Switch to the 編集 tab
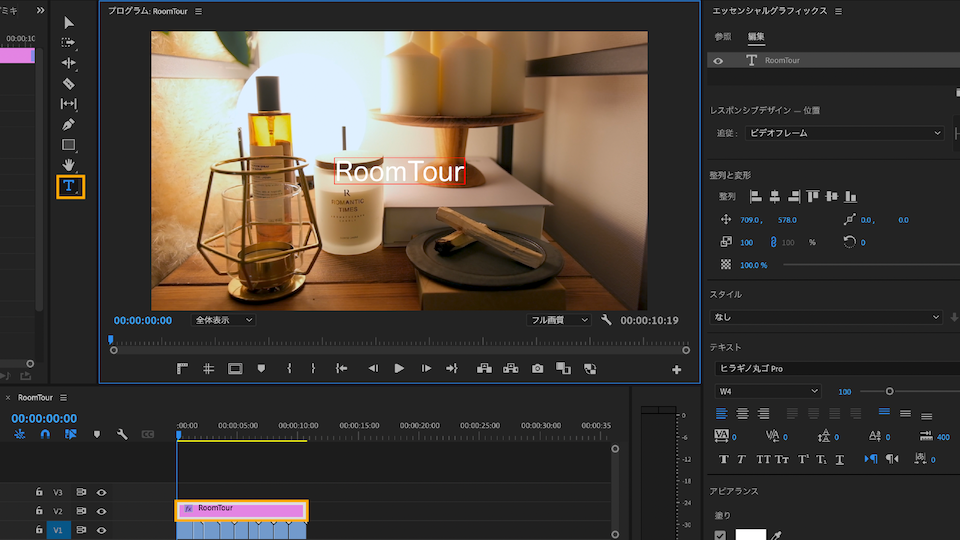The width and height of the screenshot is (960, 540). click(x=756, y=37)
